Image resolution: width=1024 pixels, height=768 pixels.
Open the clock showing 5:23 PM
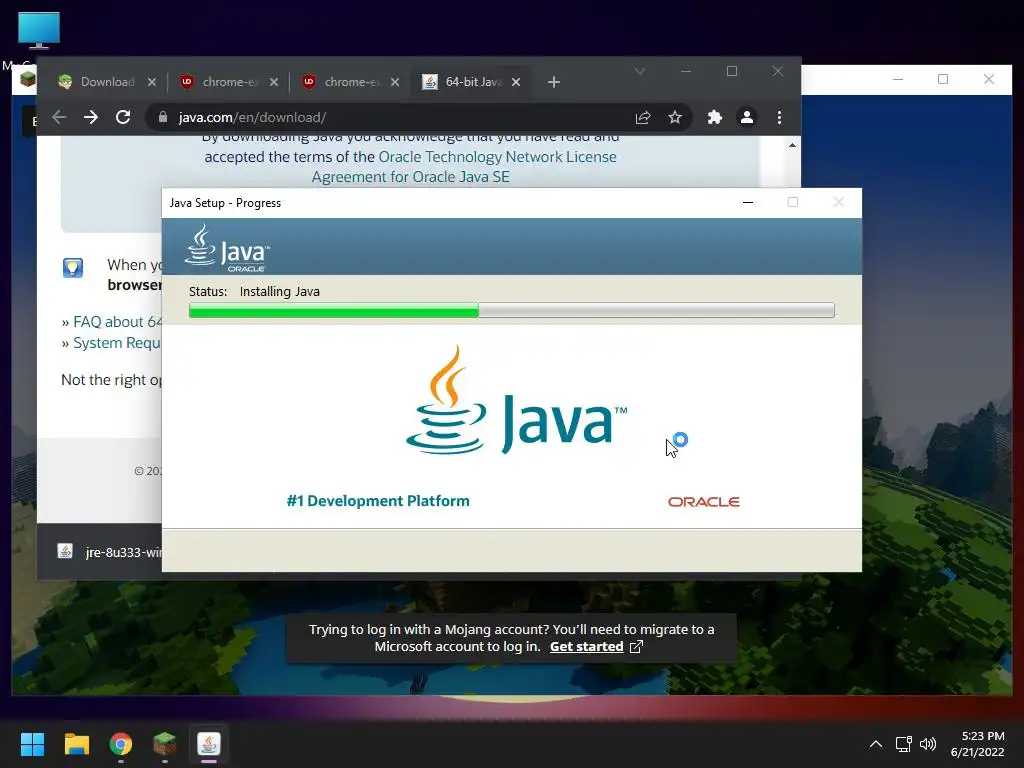(978, 744)
